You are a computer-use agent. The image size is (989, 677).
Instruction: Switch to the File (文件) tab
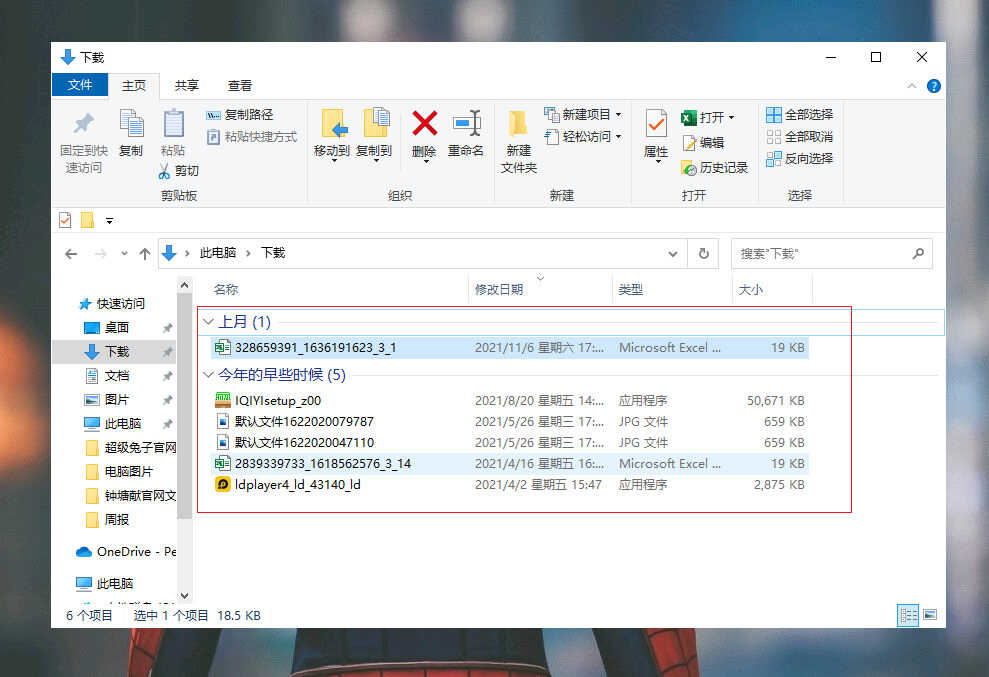click(x=80, y=85)
